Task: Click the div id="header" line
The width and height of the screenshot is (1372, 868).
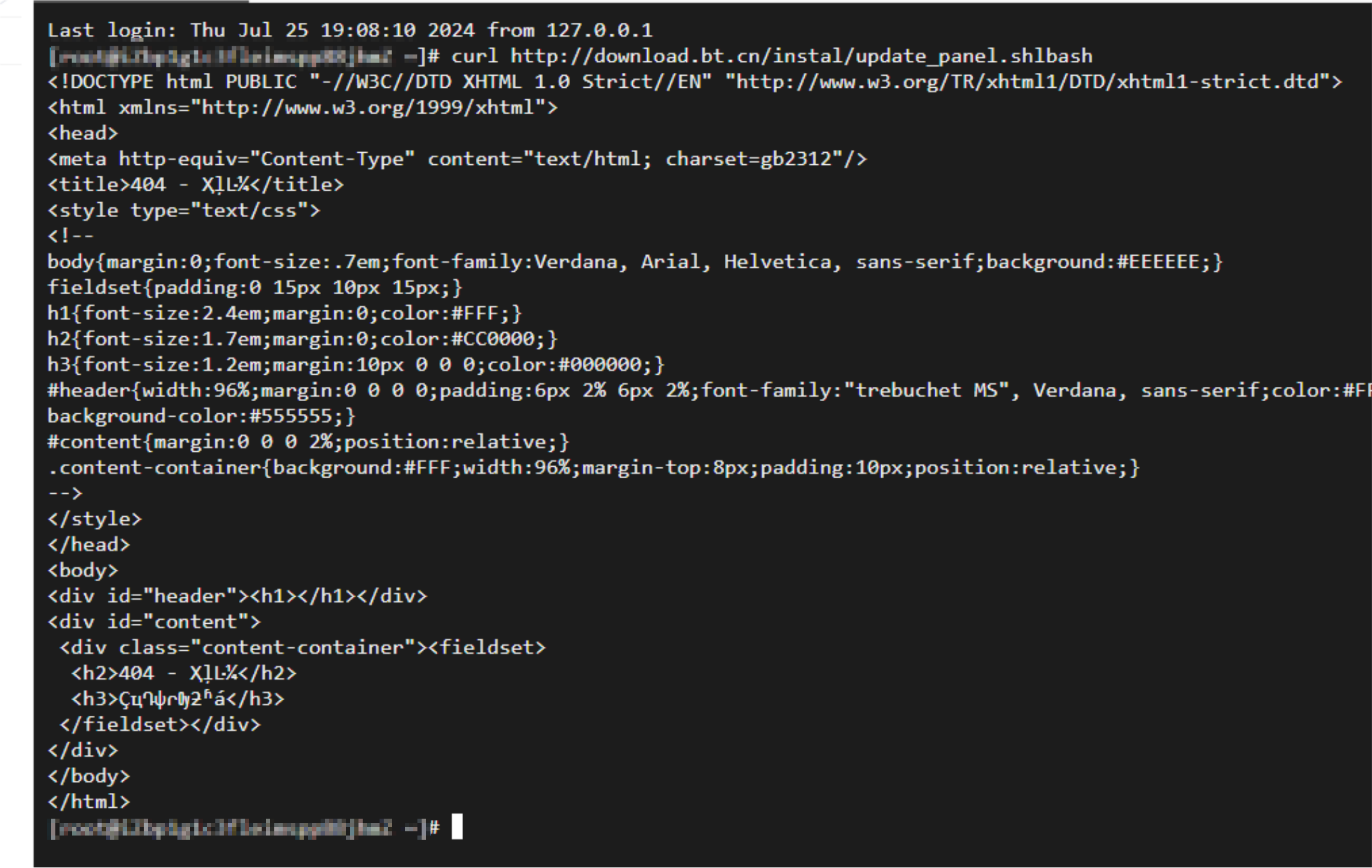Action: click(237, 597)
